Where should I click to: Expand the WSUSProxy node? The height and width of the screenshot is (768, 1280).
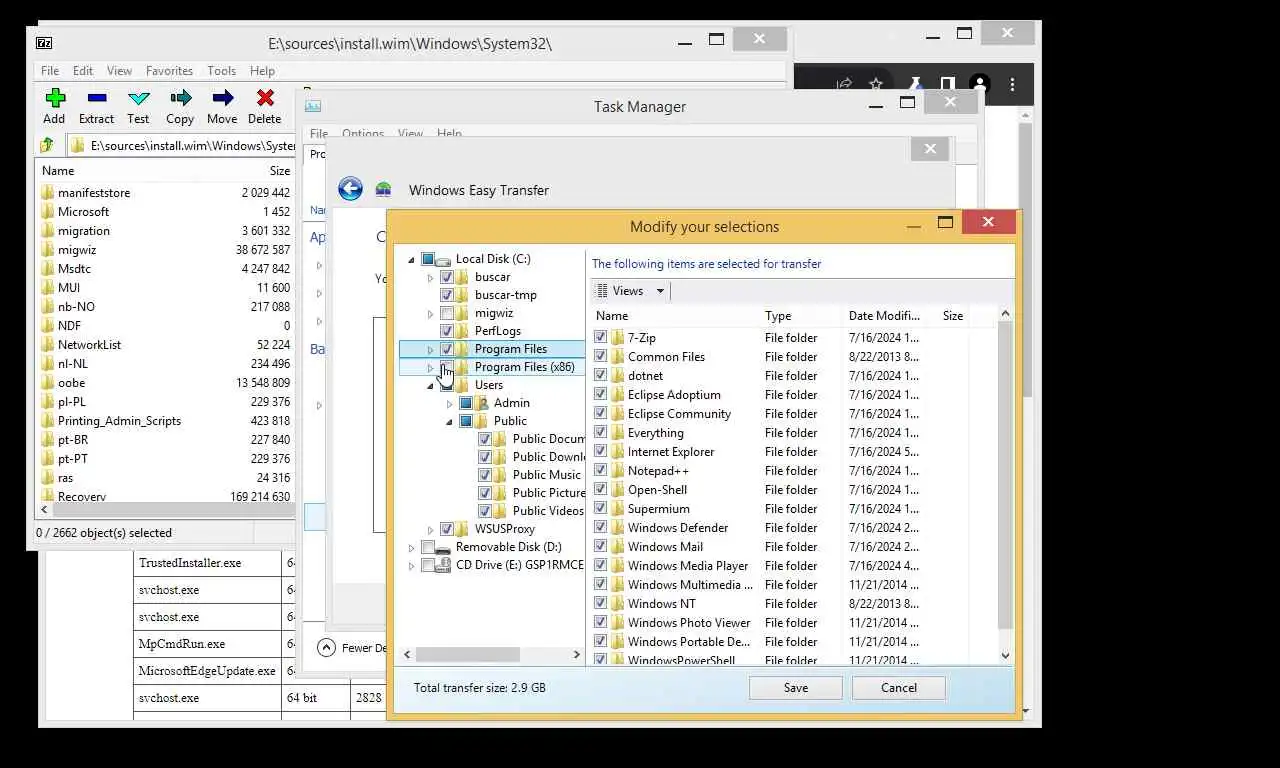tap(431, 529)
